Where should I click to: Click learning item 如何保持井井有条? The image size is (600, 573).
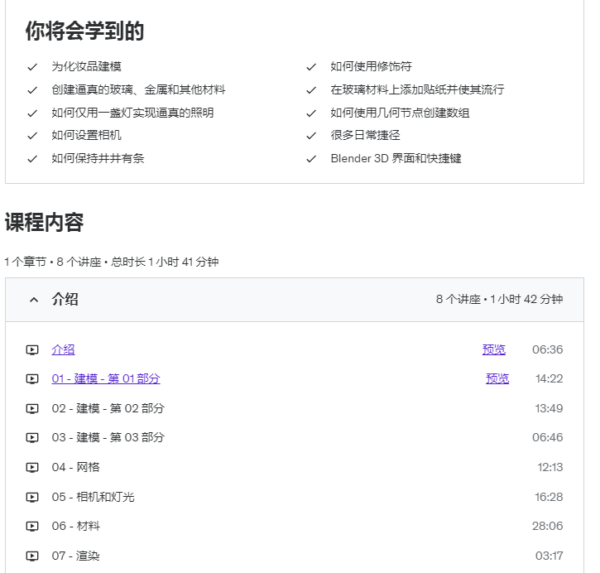click(98, 158)
